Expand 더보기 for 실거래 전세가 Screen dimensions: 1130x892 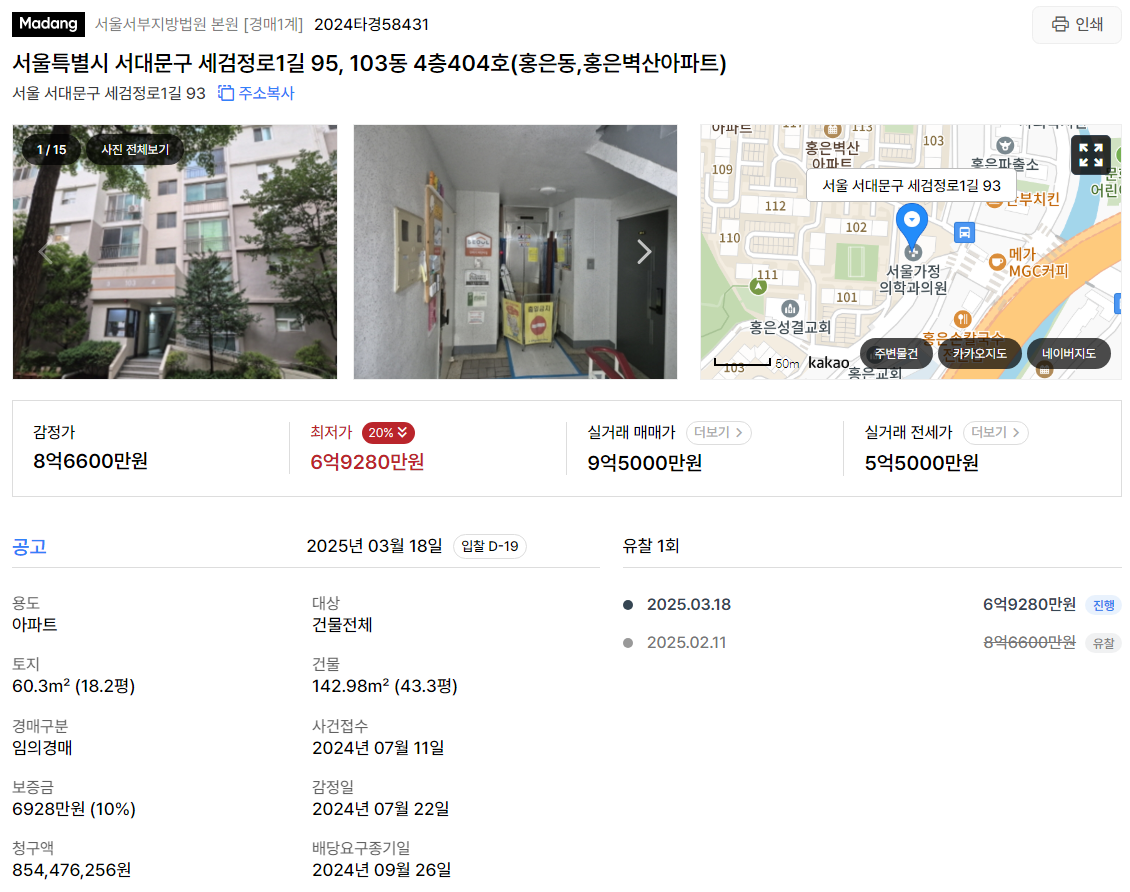[x=996, y=432]
